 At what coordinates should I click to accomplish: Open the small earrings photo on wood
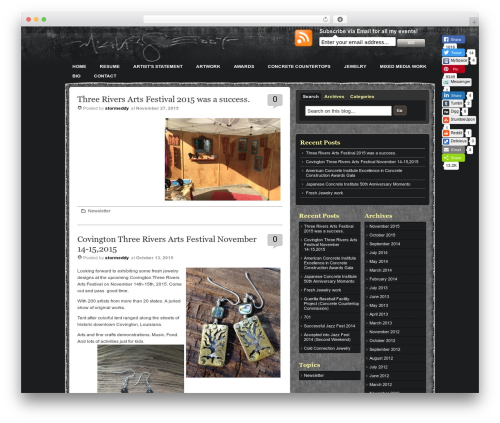pyautogui.click(x=140, y=369)
